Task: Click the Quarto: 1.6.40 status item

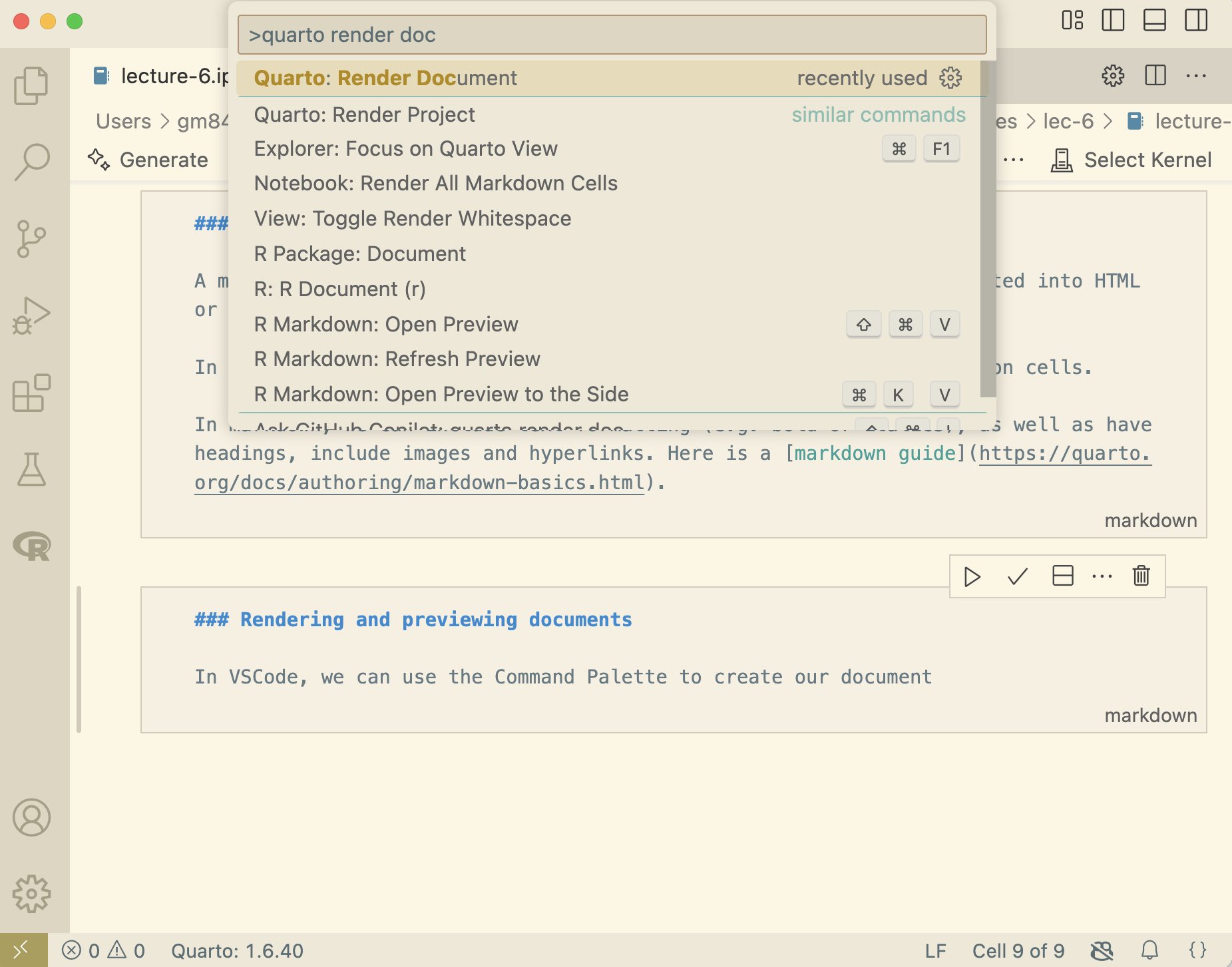Action: pos(237,950)
